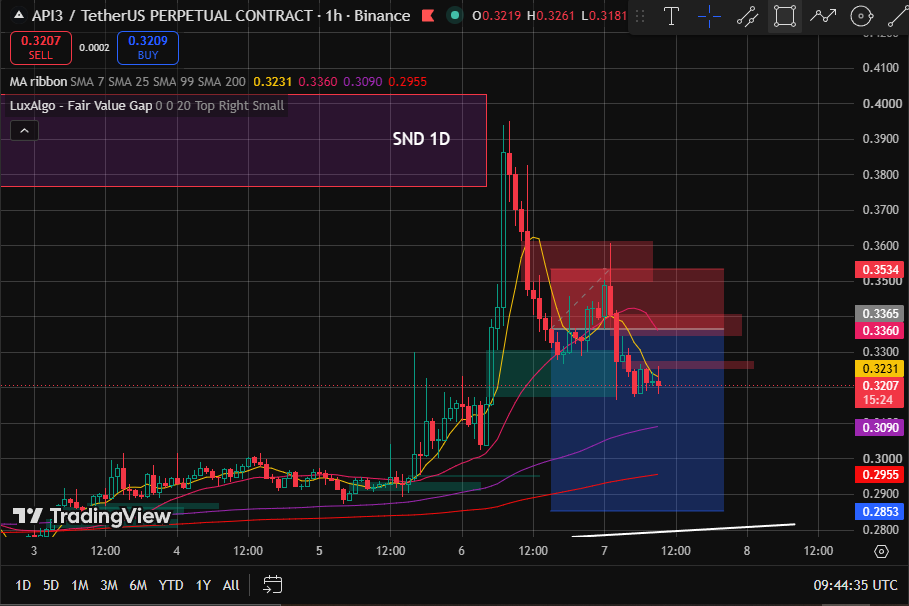The height and width of the screenshot is (606, 909).
Task: Switch the range to 3M
Action: (109, 585)
